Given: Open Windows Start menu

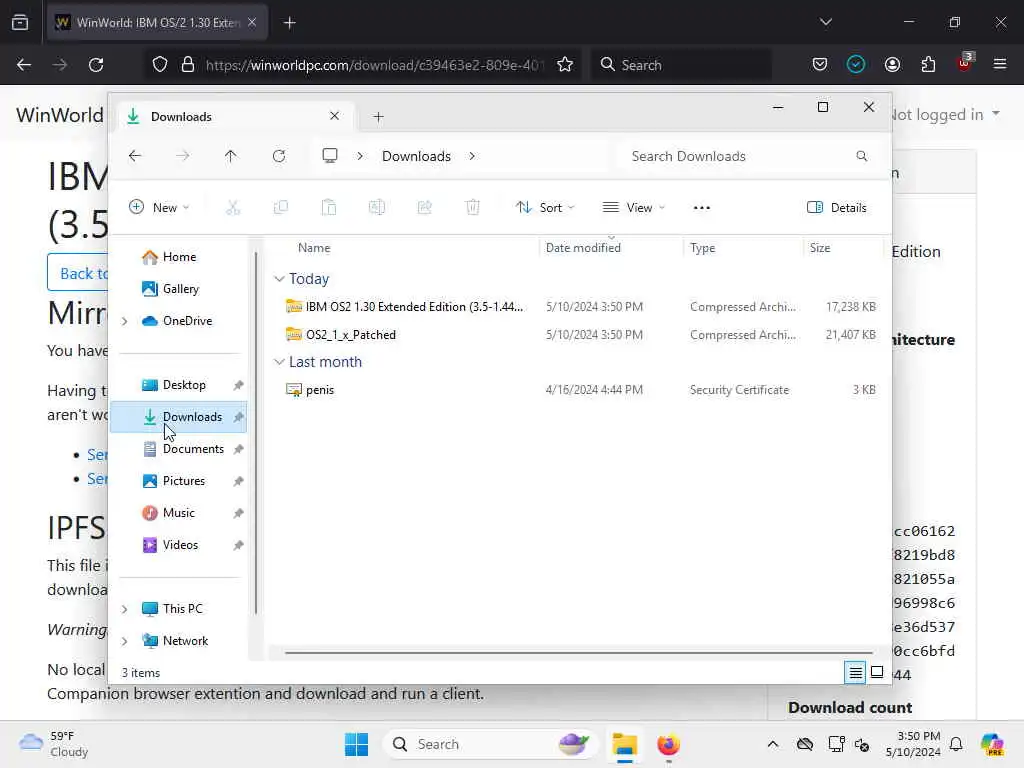Looking at the screenshot, I should (x=357, y=744).
